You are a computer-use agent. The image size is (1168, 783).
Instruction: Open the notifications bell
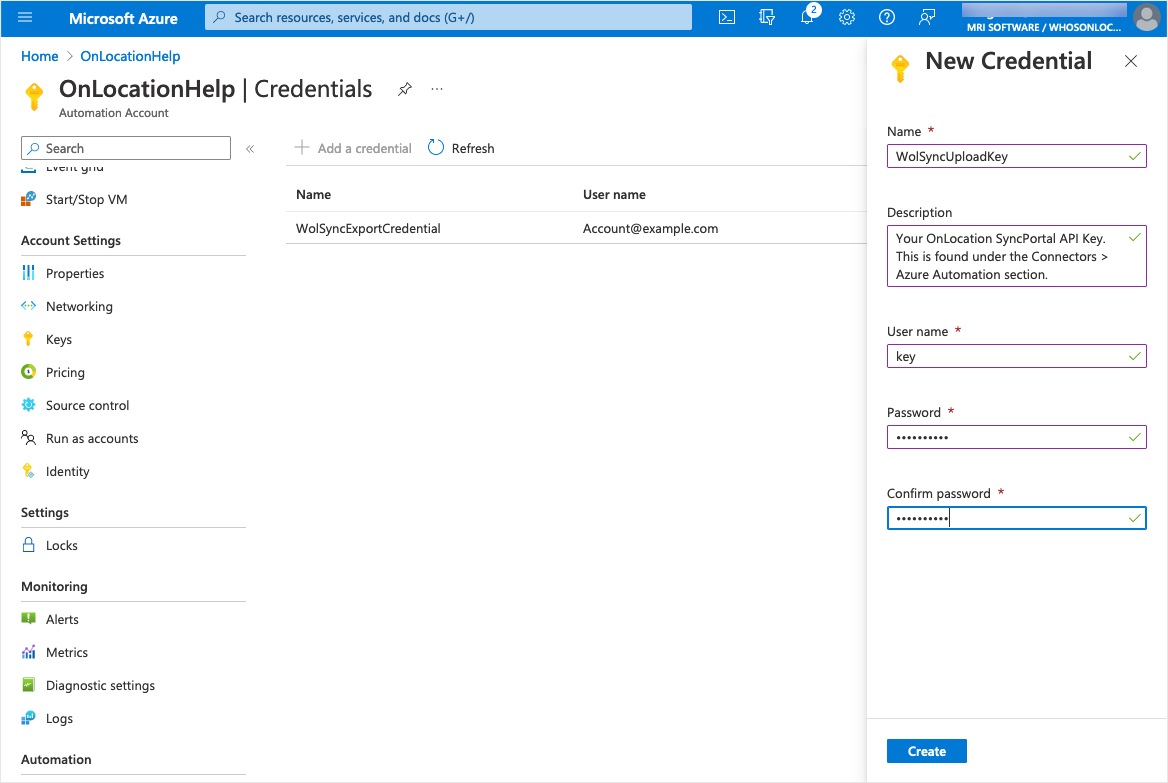click(807, 17)
